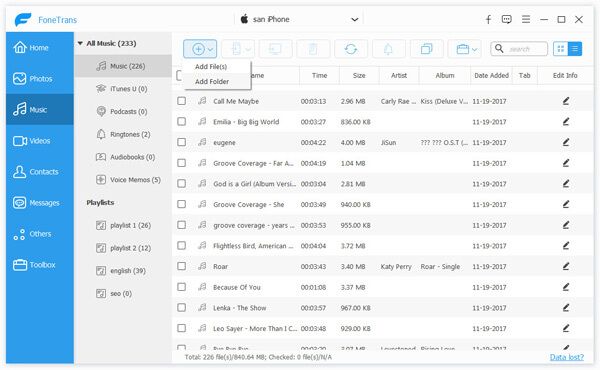Screen dimensions: 600x370
Task: Check the Roar track checkbox
Action: (x=181, y=266)
